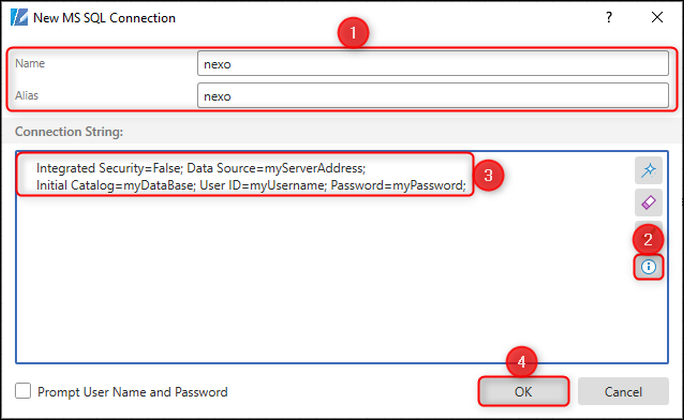Viewport: 684px width, 420px height.
Task: Enable Prompt User Name and Password checkbox
Action: [23, 391]
